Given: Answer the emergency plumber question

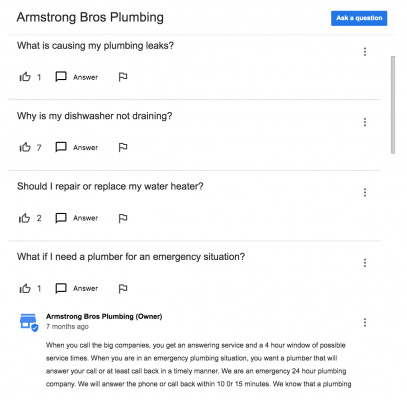Looking at the screenshot, I should [x=77, y=288].
